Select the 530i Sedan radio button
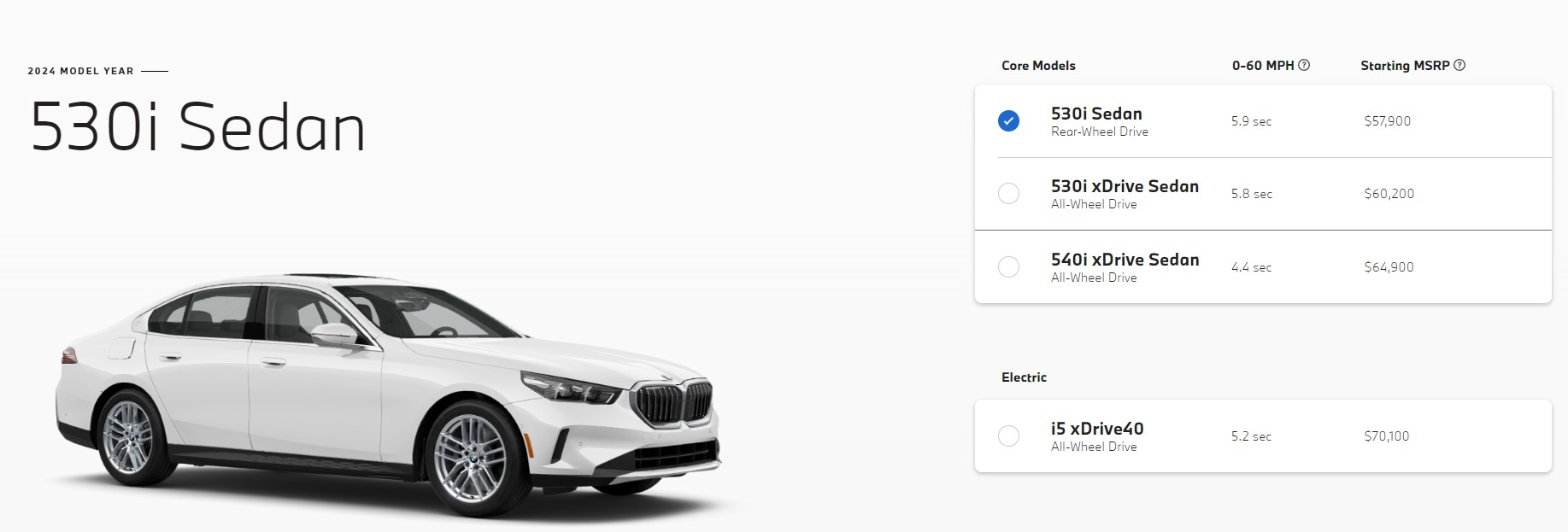 [1008, 121]
